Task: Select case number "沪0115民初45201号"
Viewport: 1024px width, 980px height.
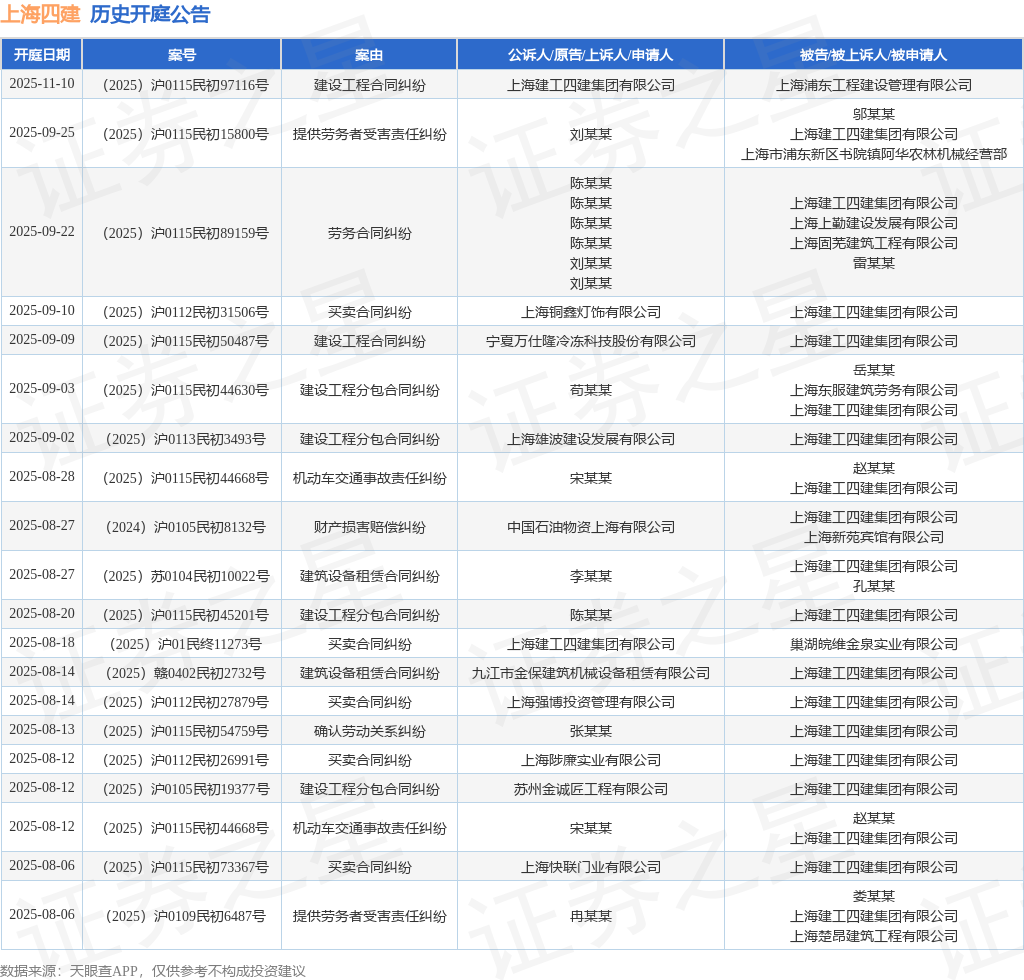Action: [185, 615]
